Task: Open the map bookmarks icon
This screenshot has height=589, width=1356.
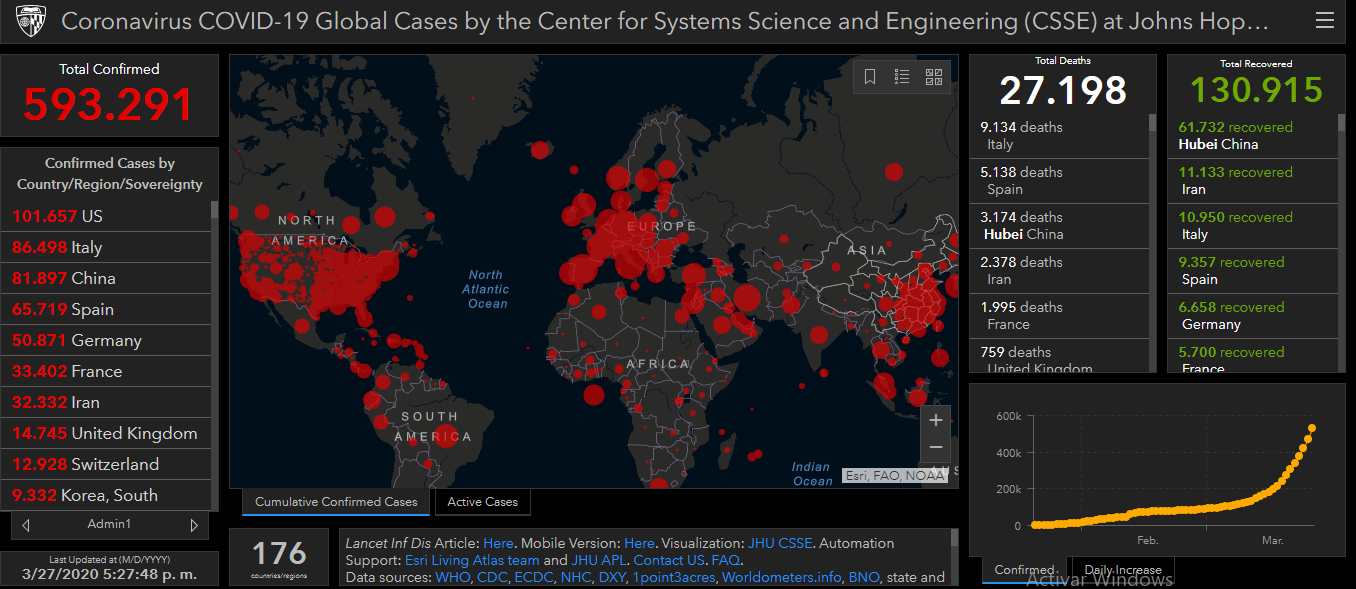Action: click(870, 77)
